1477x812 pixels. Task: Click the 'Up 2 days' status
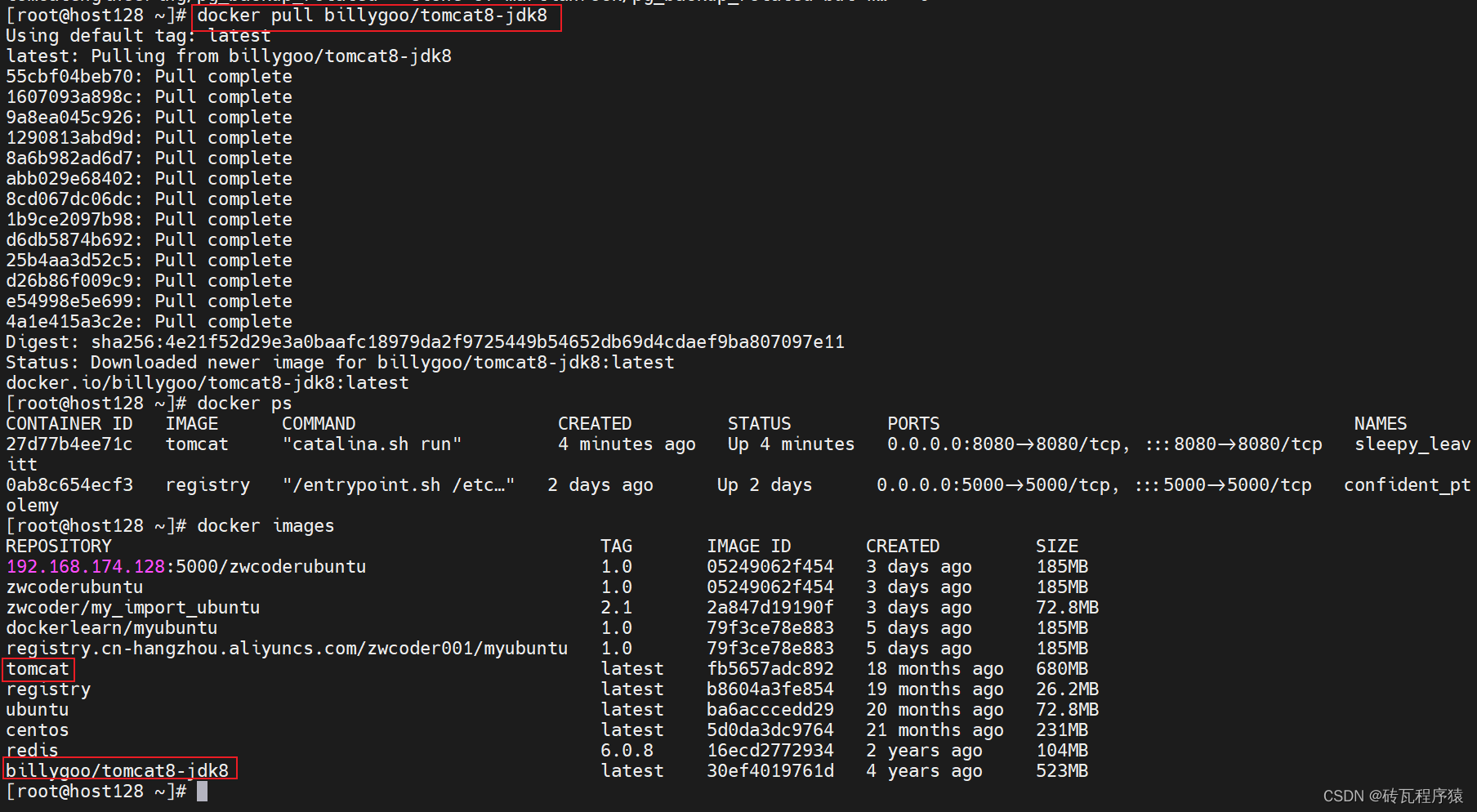click(x=765, y=485)
